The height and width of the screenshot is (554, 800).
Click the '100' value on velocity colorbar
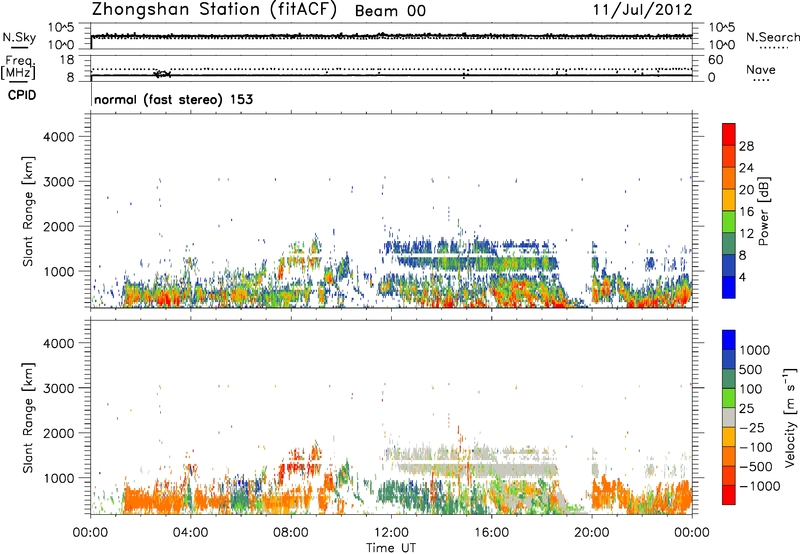click(751, 389)
